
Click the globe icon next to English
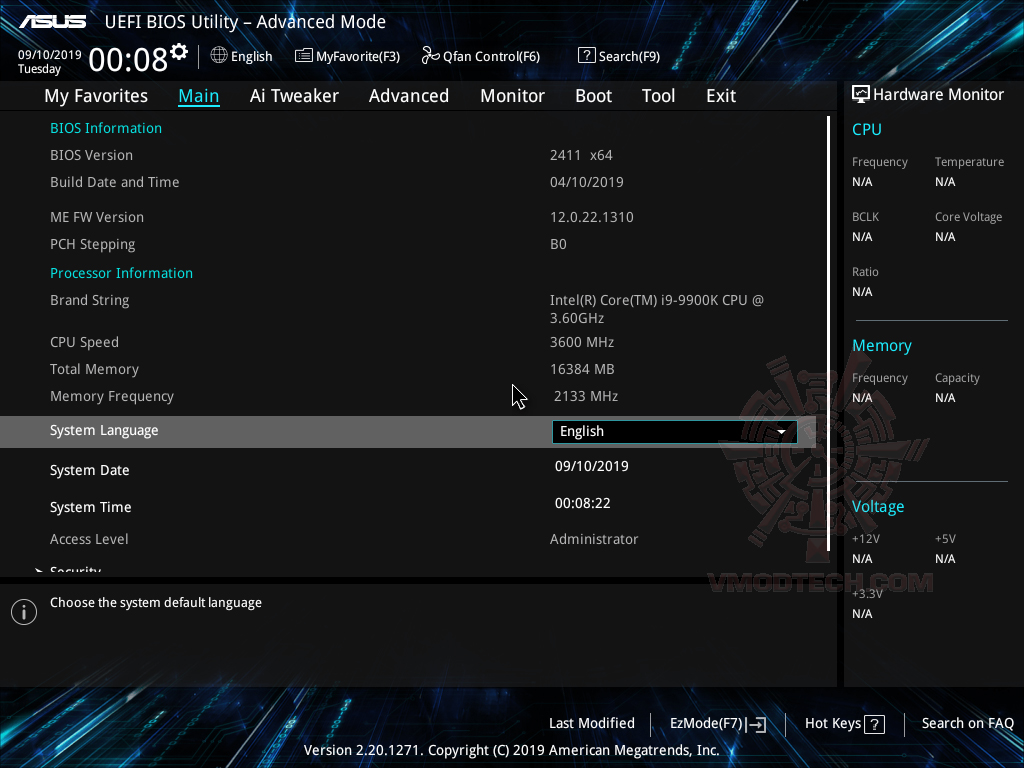218,56
